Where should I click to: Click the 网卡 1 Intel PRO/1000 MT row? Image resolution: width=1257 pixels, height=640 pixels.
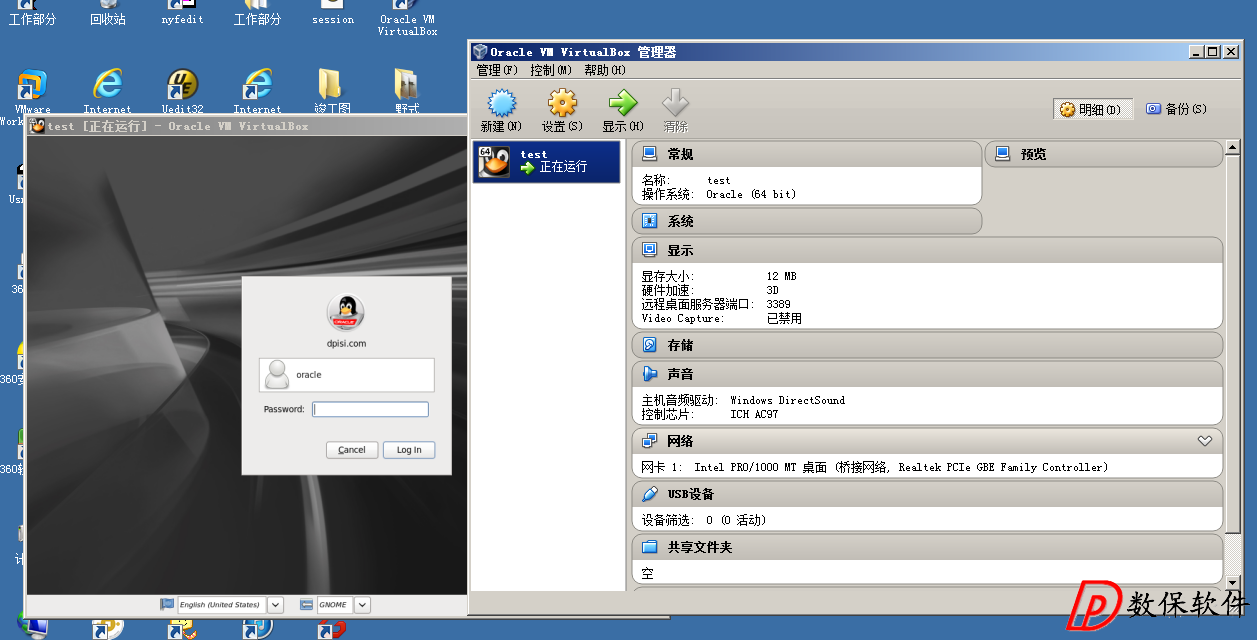click(875, 467)
